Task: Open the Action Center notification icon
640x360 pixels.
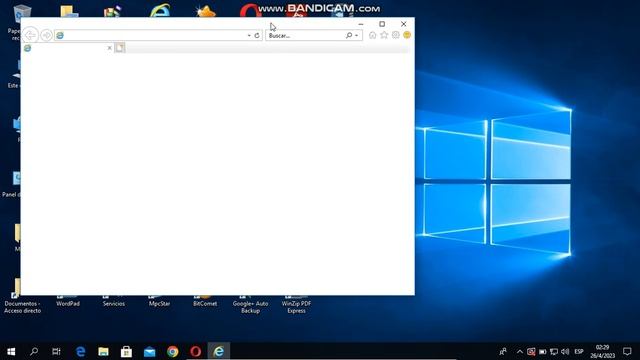Action: [627, 351]
